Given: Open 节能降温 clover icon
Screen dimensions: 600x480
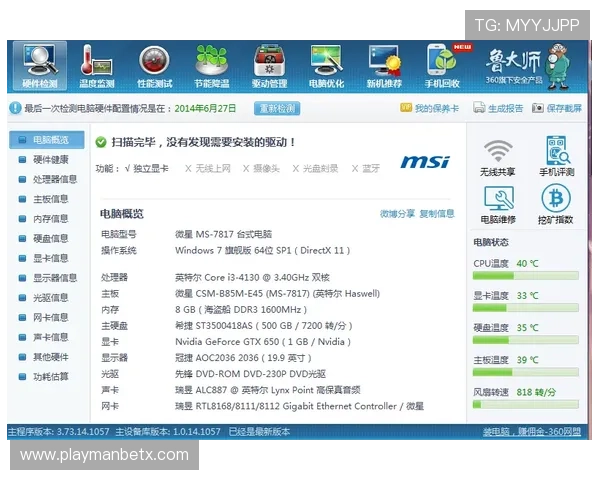Looking at the screenshot, I should click(x=212, y=65).
